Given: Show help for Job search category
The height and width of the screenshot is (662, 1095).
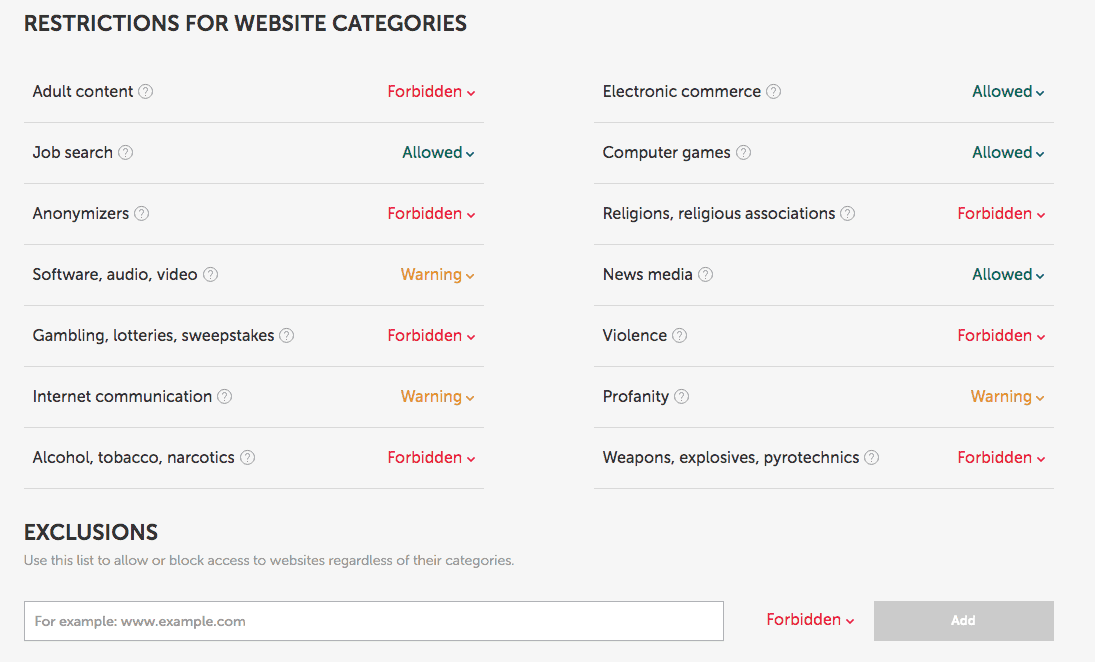Looking at the screenshot, I should [126, 153].
